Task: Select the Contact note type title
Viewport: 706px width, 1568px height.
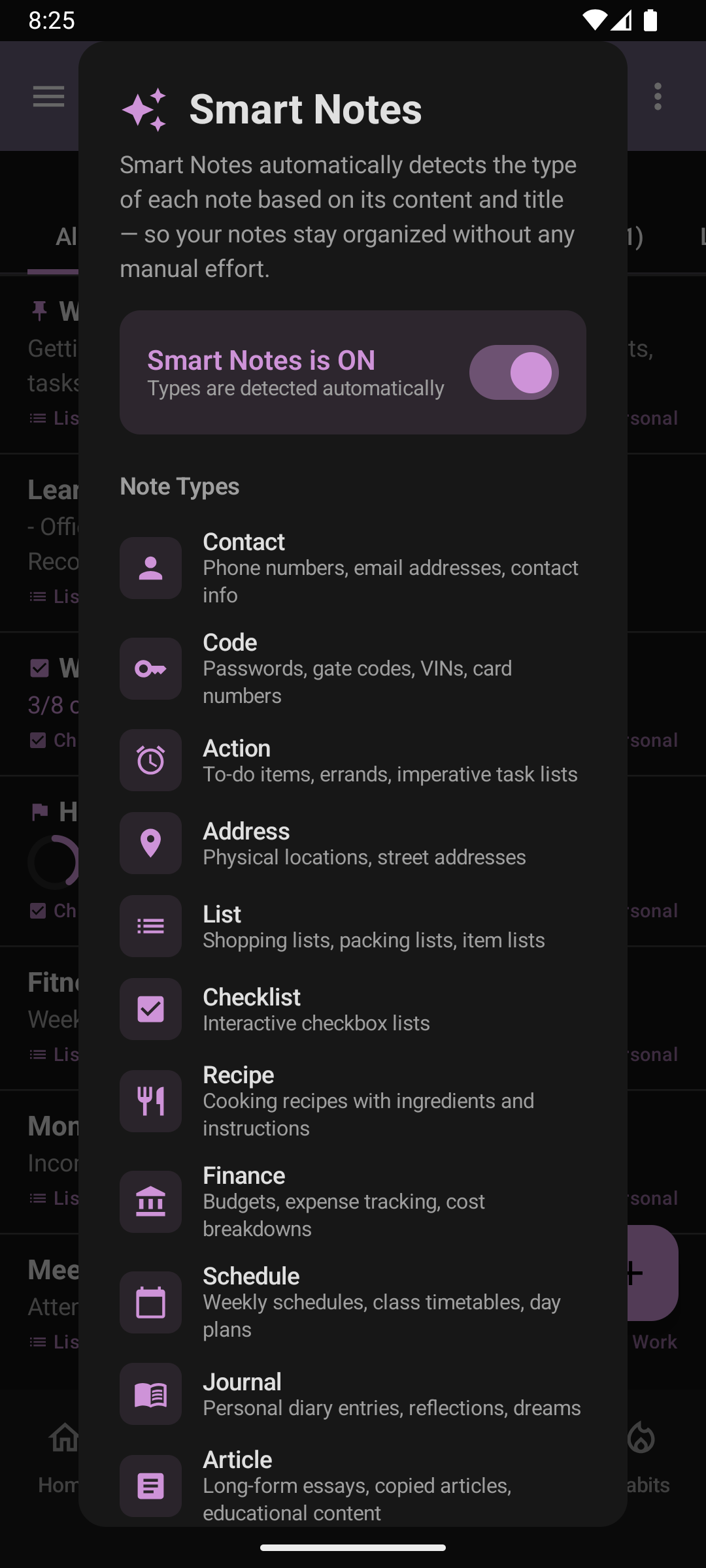Action: coord(244,542)
